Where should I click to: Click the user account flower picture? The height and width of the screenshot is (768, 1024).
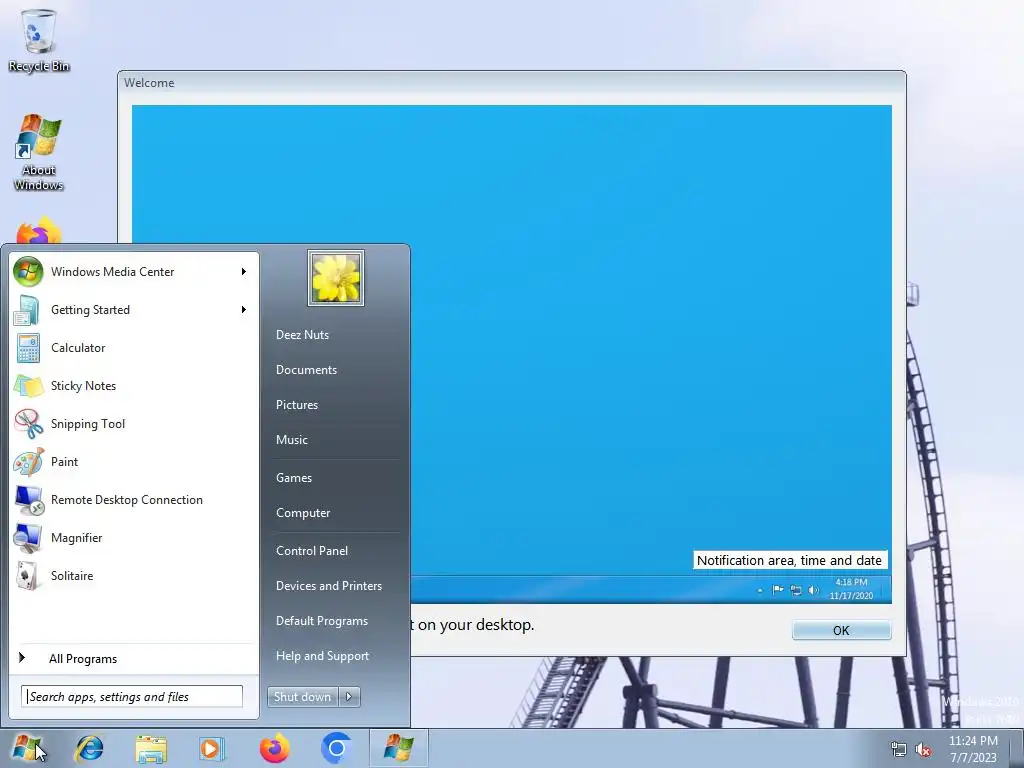(x=336, y=278)
